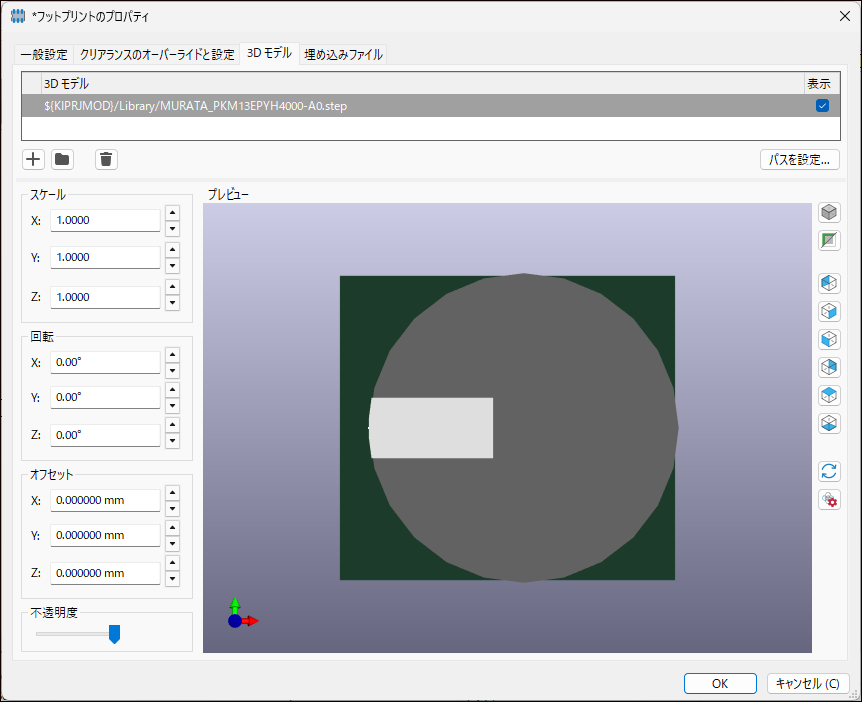Delete the selected 3D model entry
The image size is (862, 702).
[x=107, y=159]
